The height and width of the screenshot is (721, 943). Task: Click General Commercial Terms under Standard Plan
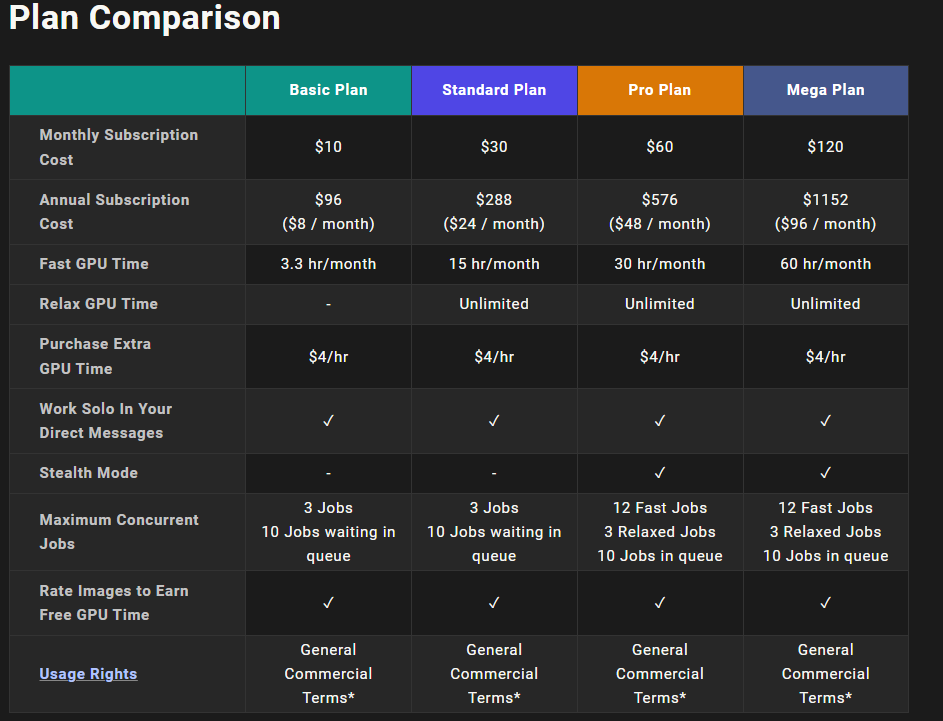[x=494, y=674]
